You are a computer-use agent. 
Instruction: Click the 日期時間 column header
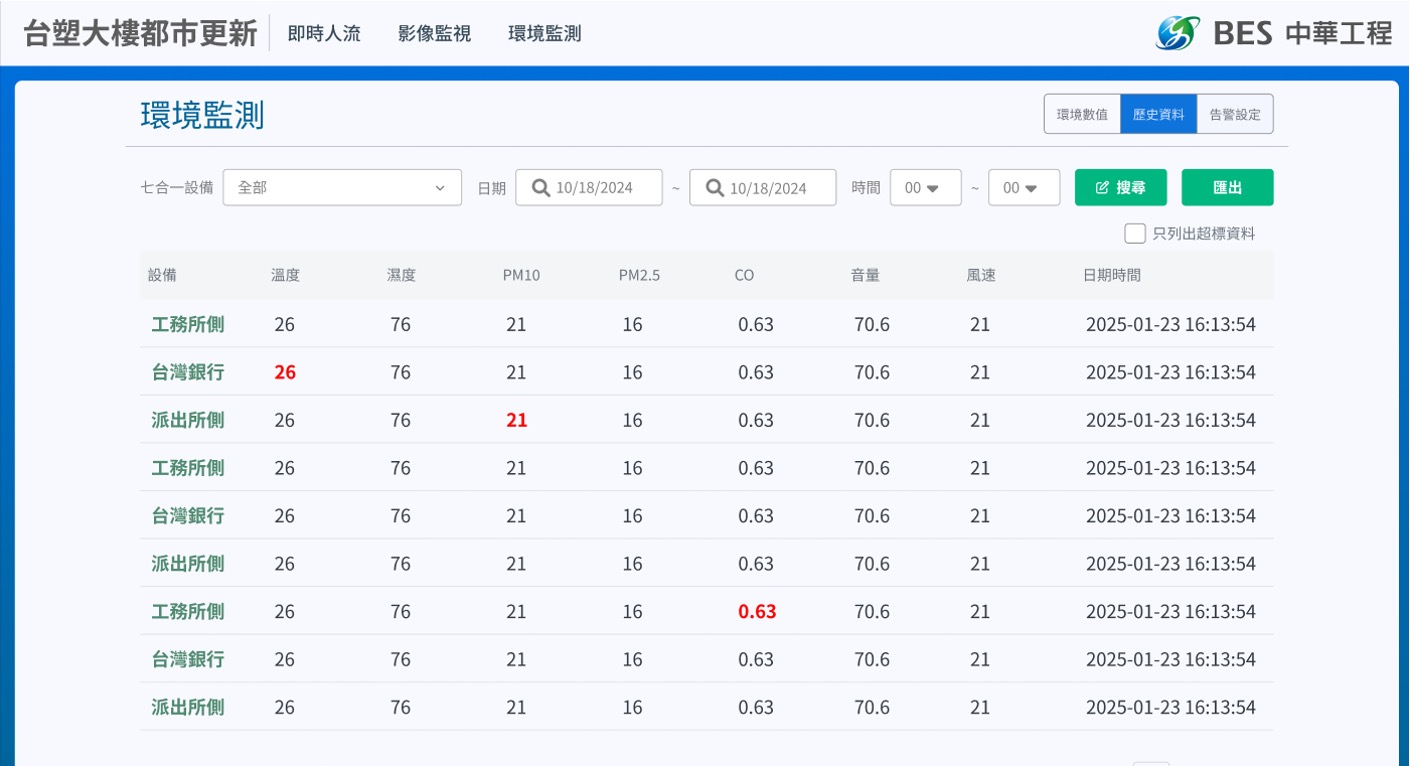click(x=1111, y=275)
